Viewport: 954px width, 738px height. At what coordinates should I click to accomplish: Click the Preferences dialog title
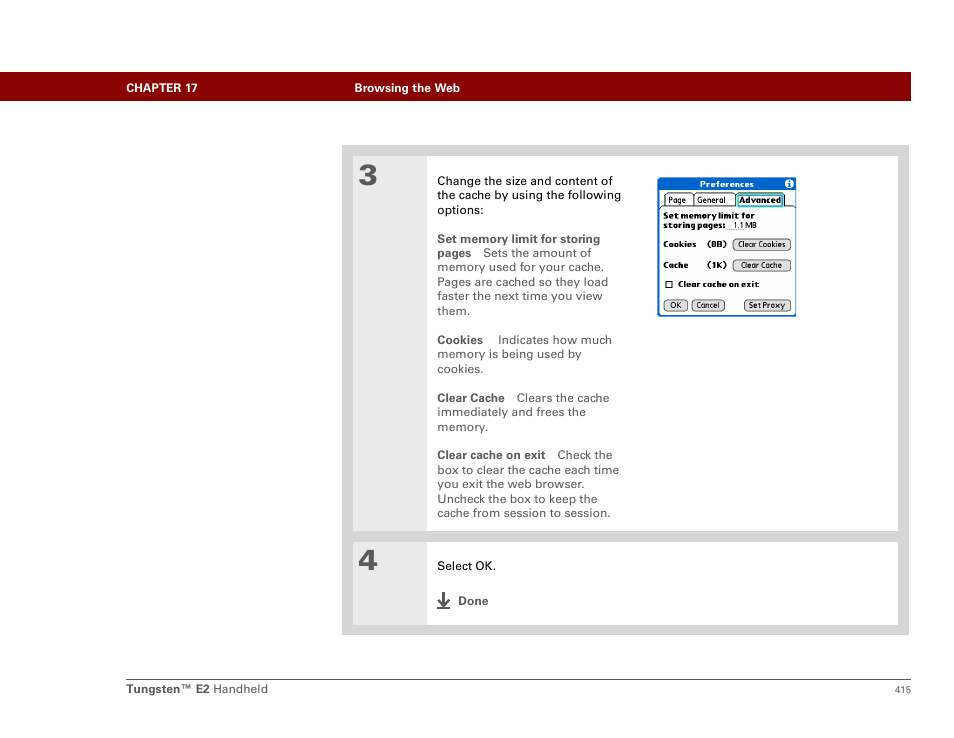[x=726, y=184]
